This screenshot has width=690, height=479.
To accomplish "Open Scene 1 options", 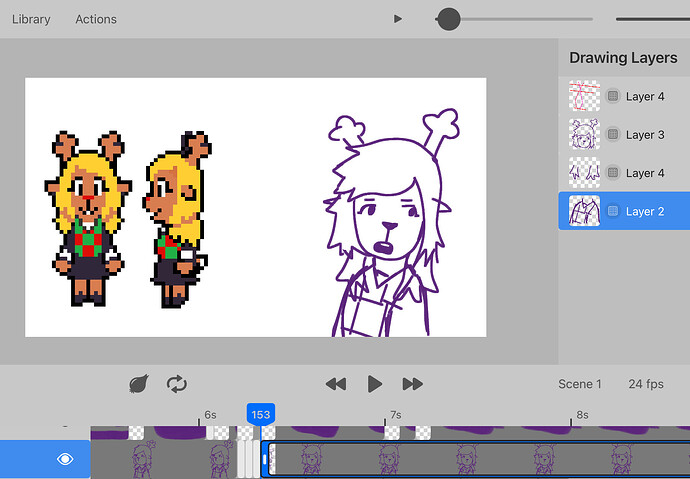I will coord(580,384).
